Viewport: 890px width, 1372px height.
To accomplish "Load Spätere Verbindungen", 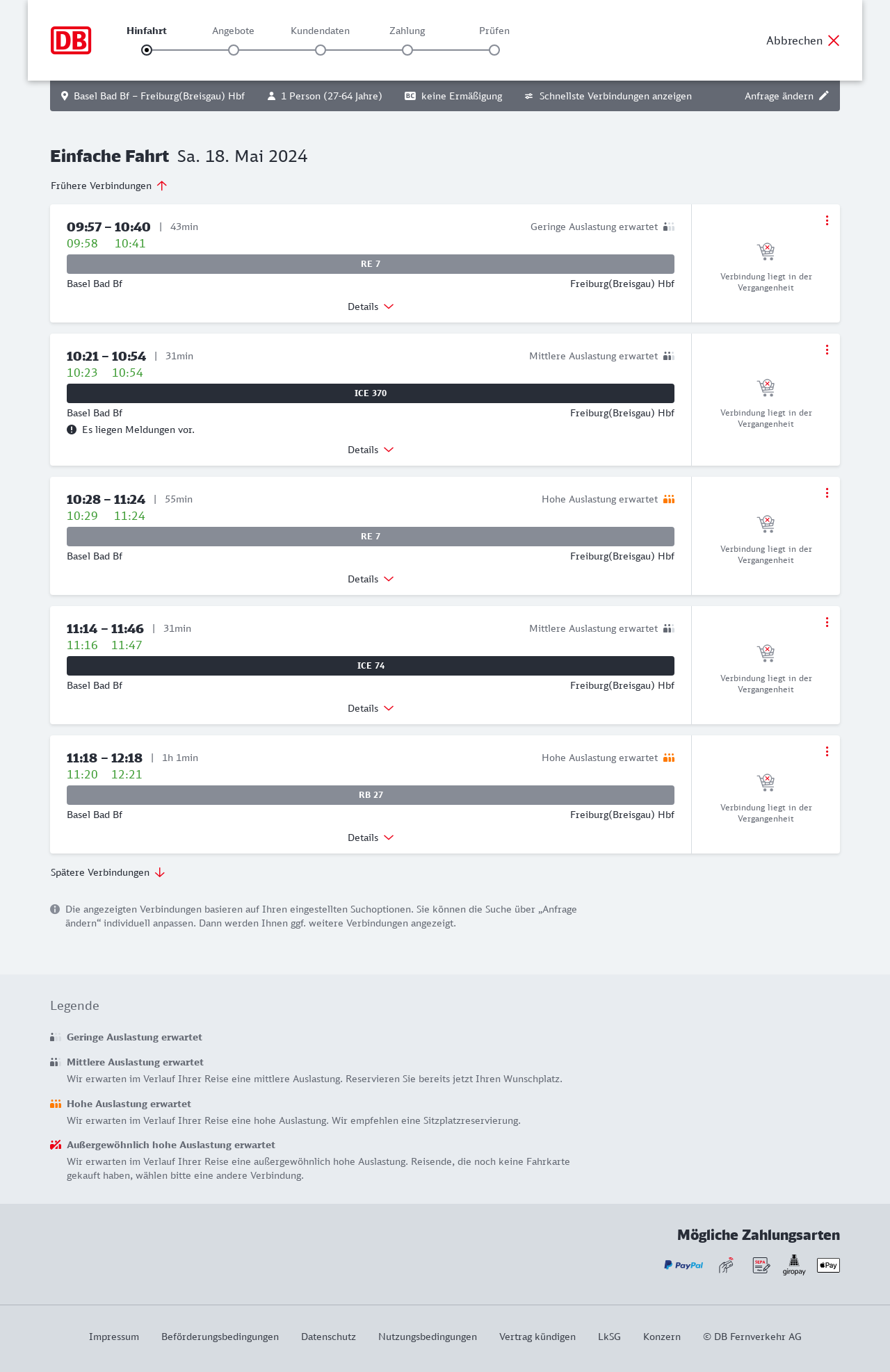I will point(108,872).
